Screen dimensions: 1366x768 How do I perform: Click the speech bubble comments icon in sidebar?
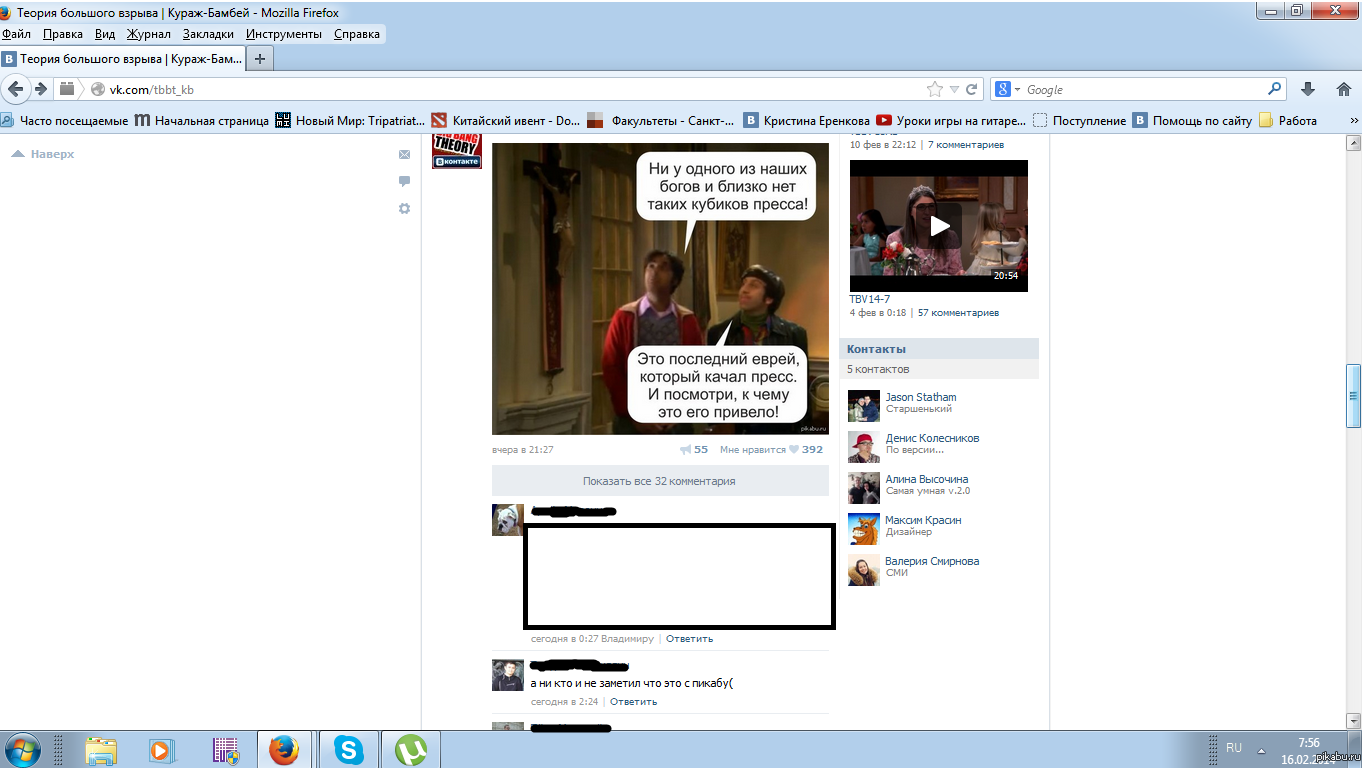[404, 182]
